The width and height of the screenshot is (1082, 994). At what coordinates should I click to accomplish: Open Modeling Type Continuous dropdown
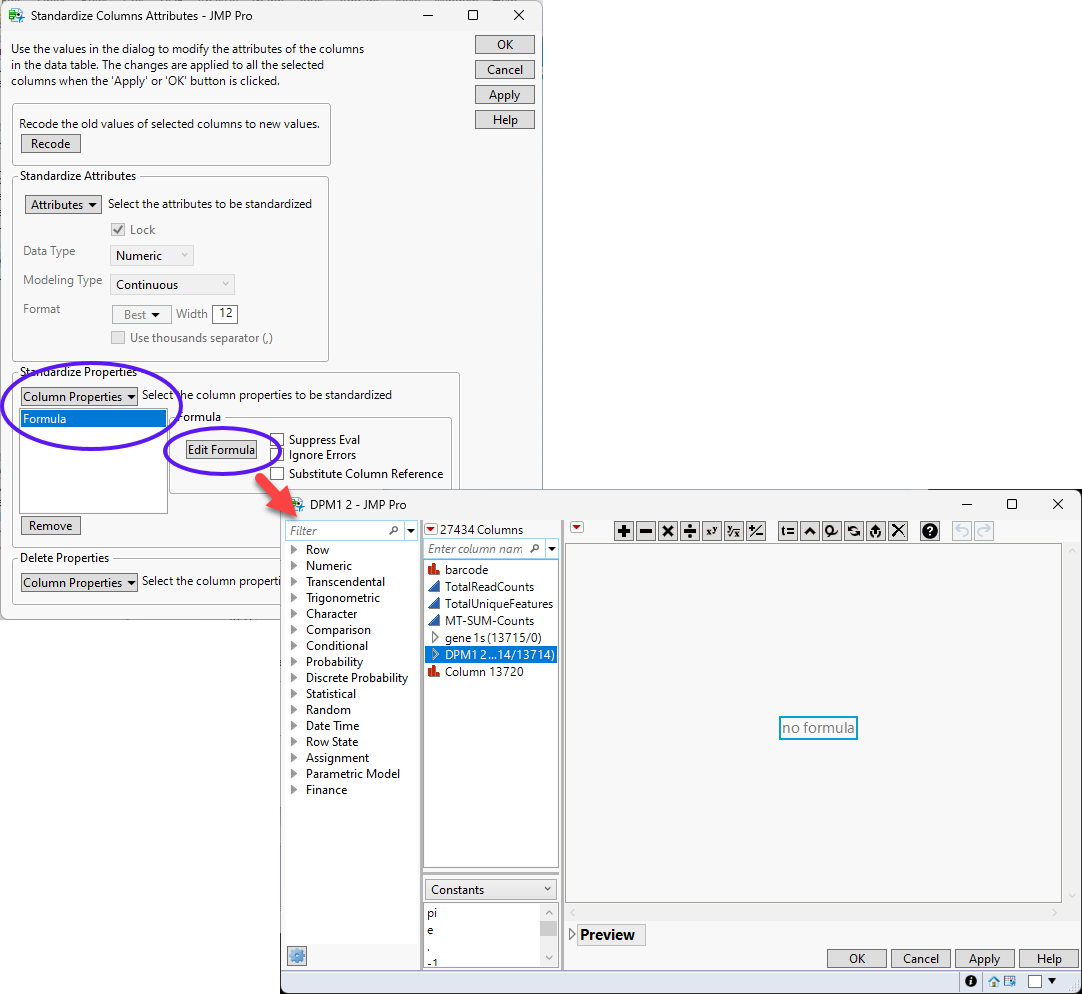(173, 284)
